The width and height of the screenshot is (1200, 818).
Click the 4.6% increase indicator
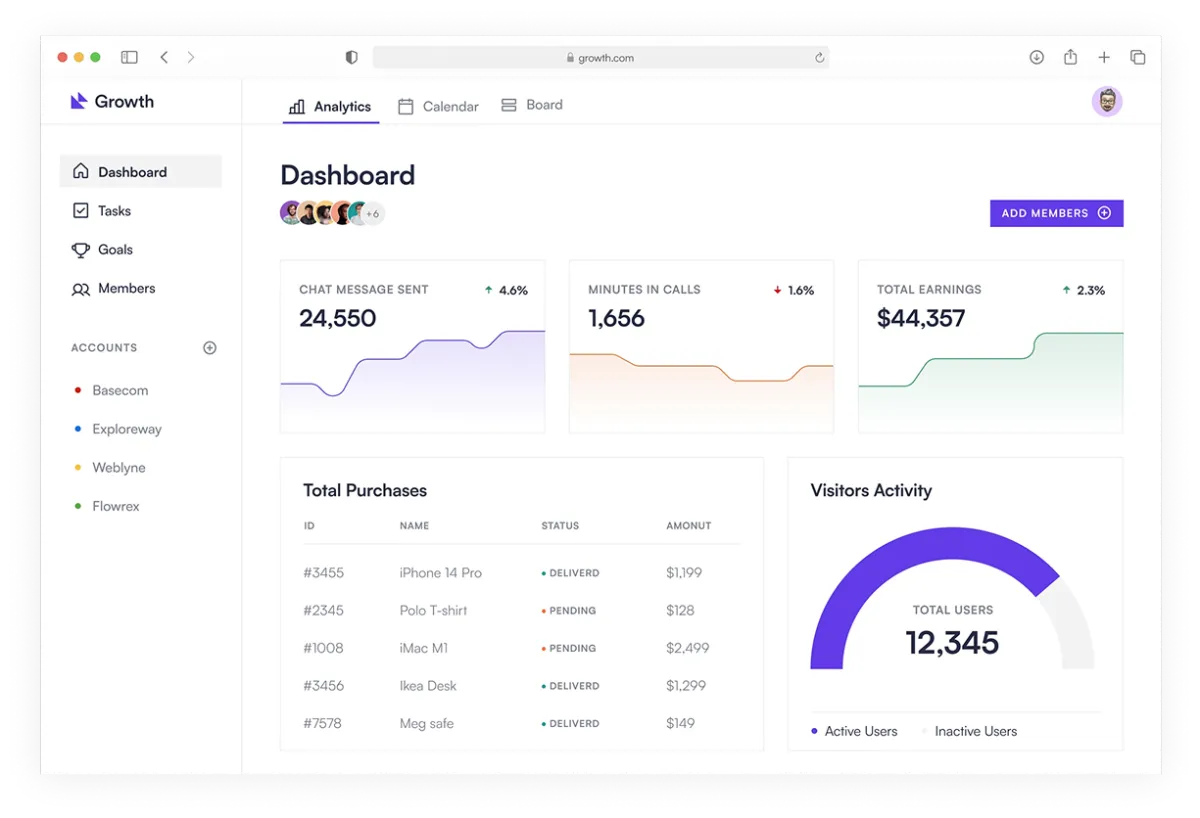(506, 290)
